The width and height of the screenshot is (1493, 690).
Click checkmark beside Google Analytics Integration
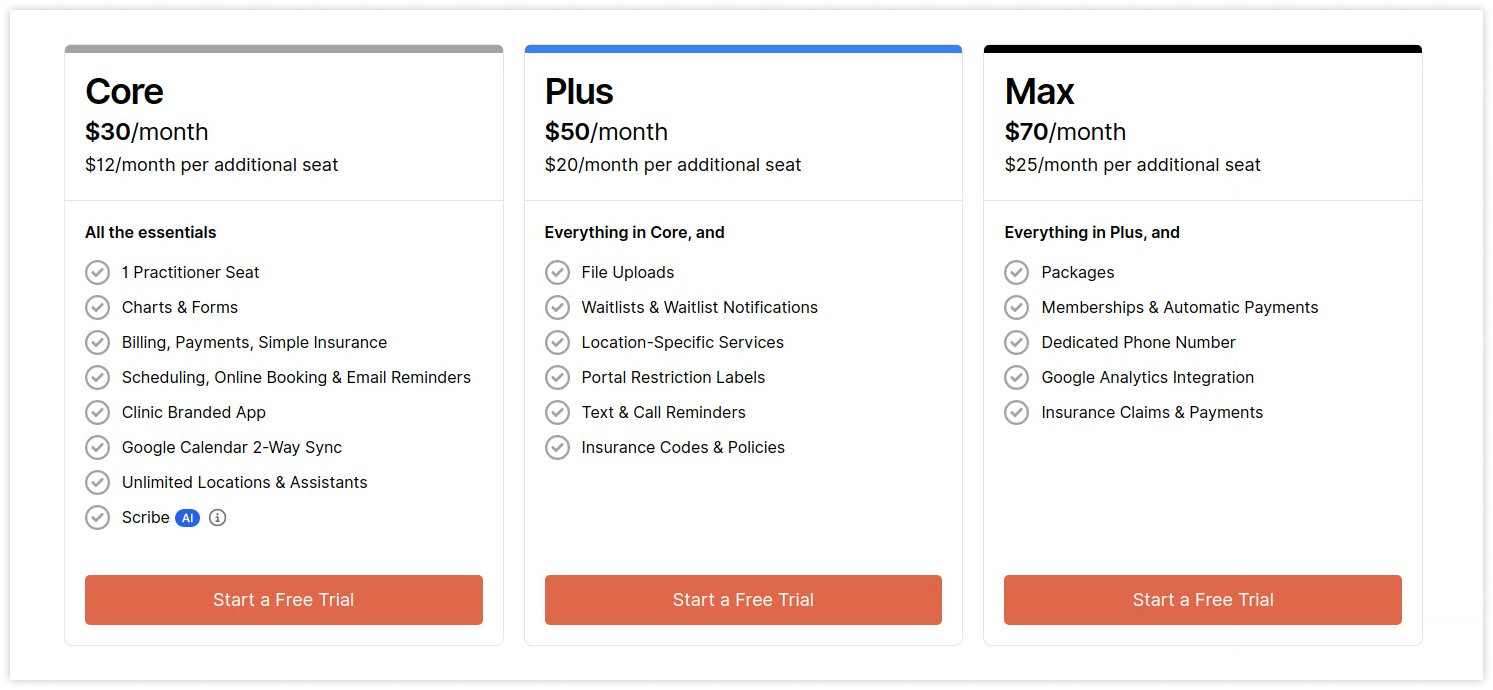click(x=1016, y=377)
